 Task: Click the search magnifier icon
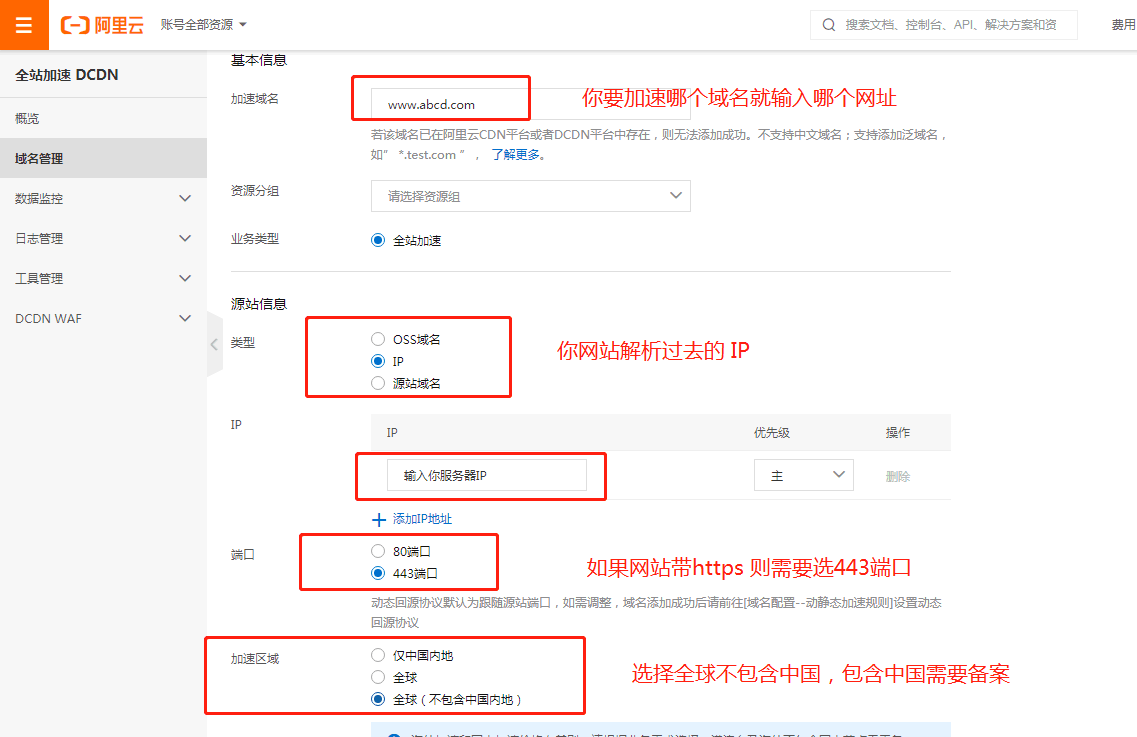coord(828,25)
